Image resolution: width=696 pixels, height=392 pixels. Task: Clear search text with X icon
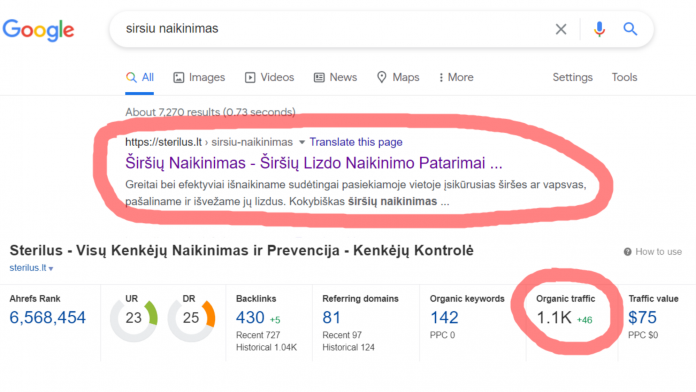point(561,29)
